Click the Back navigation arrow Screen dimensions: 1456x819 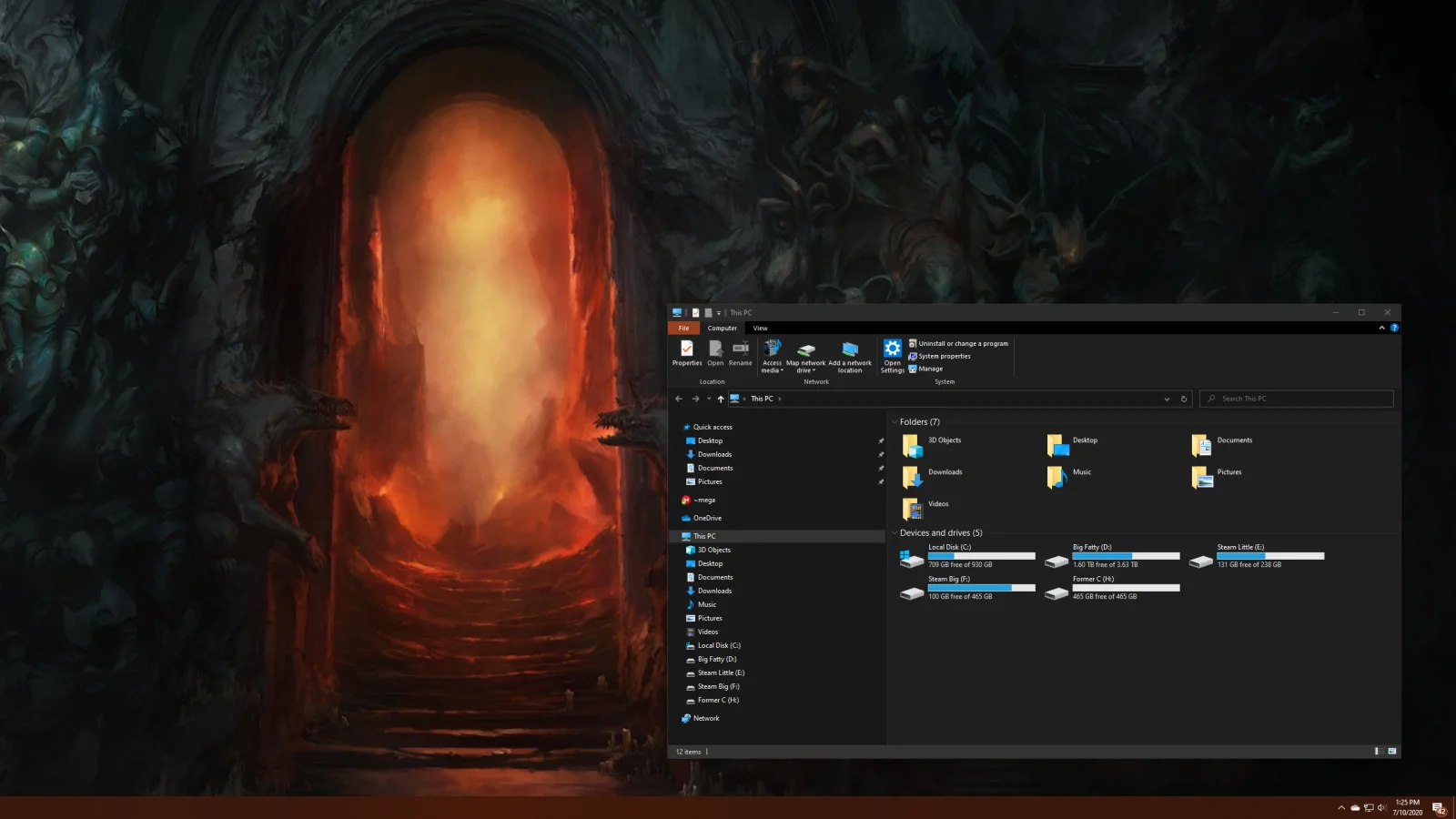pos(679,399)
